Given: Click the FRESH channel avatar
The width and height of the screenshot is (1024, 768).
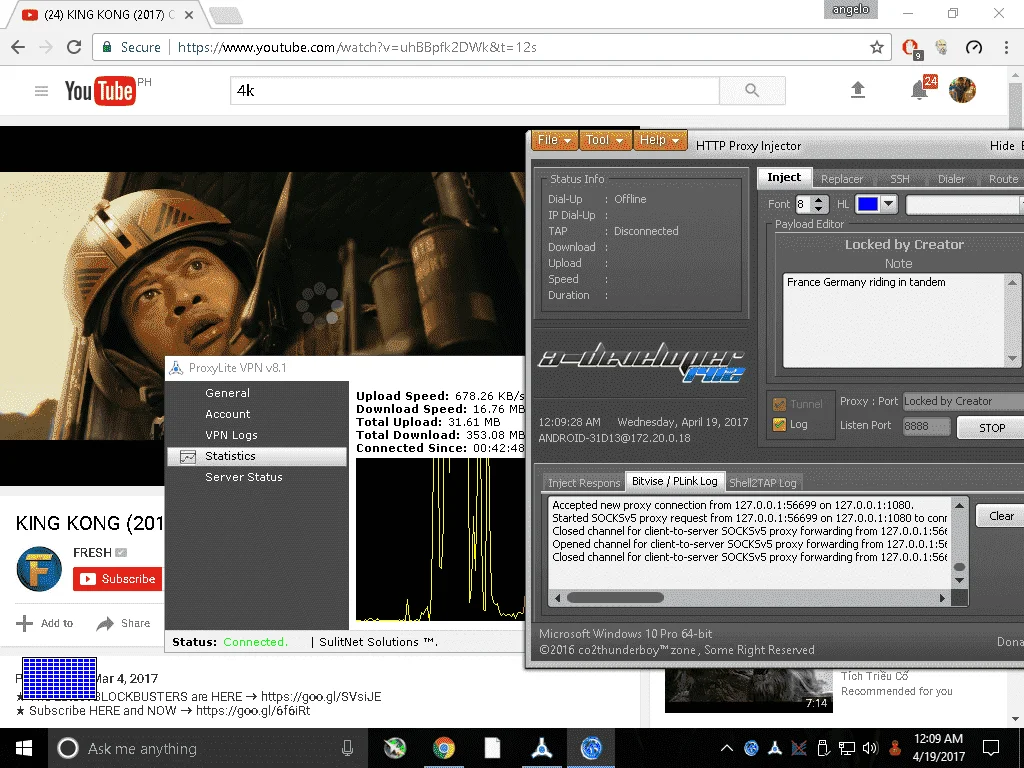Looking at the screenshot, I should point(39,569).
